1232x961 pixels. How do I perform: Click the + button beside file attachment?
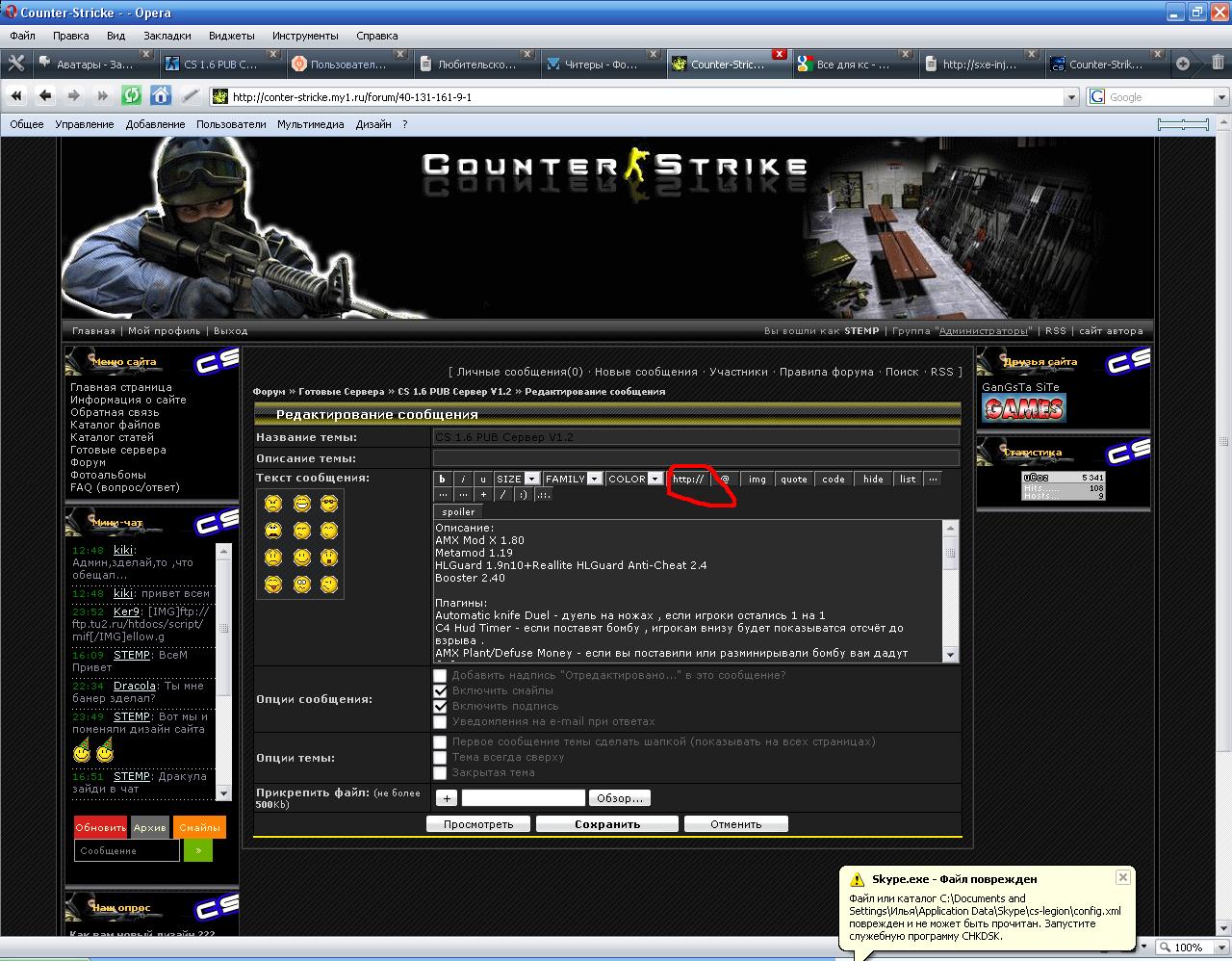[x=446, y=798]
